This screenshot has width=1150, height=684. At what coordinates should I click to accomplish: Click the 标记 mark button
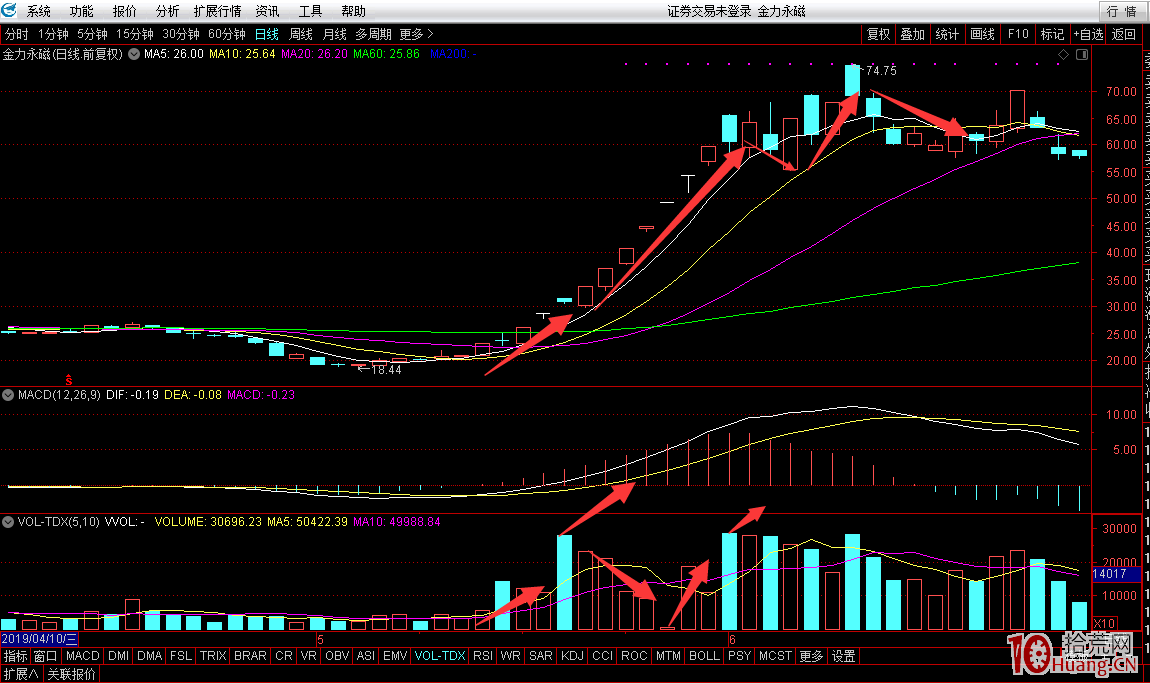[x=1052, y=34]
